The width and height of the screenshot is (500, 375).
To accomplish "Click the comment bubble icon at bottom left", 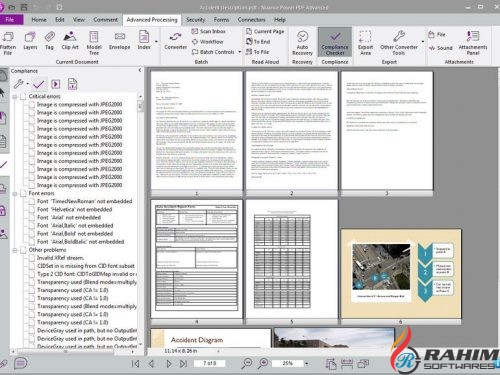I will pyautogui.click(x=20, y=363).
